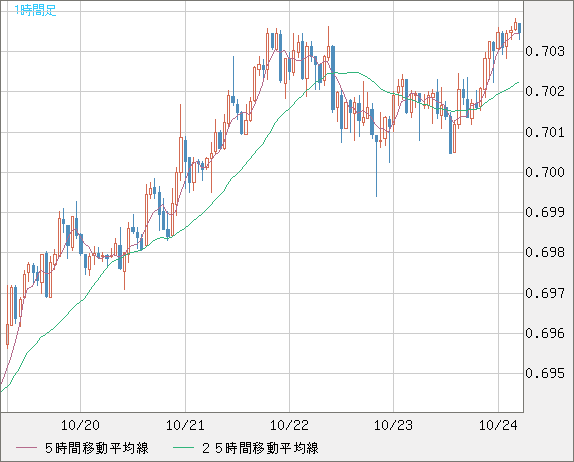This screenshot has width=574, height=462.
Task: Click the 1時間足 chart title label
Action: click(x=35, y=10)
